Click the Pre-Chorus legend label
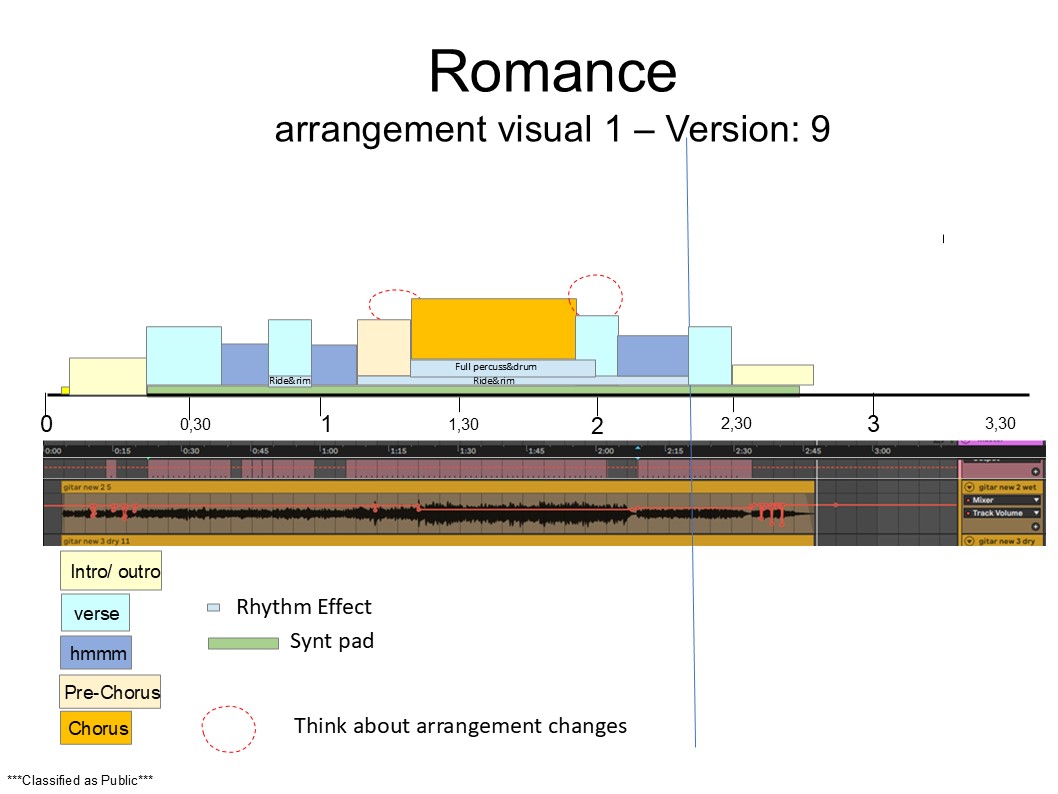The height and width of the screenshot is (794, 1058). 110,691
